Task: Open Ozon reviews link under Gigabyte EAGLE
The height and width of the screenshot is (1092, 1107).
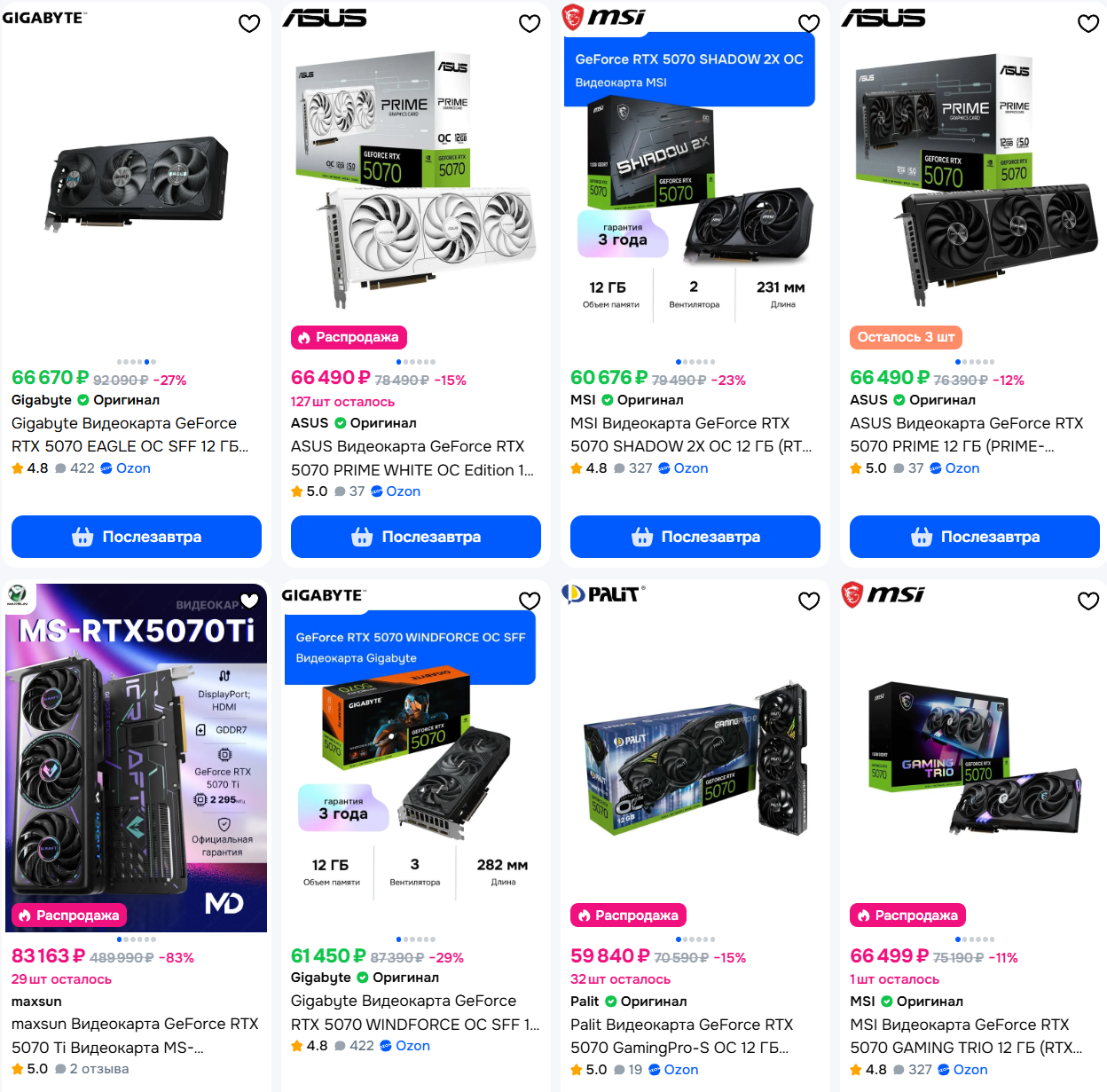Action: [125, 468]
